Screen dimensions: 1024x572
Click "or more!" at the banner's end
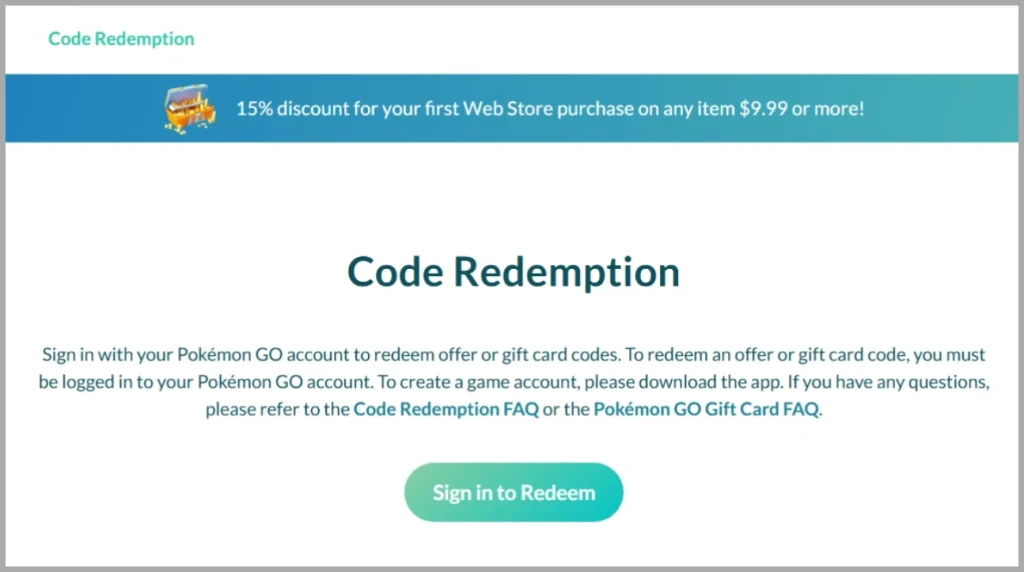click(x=829, y=108)
